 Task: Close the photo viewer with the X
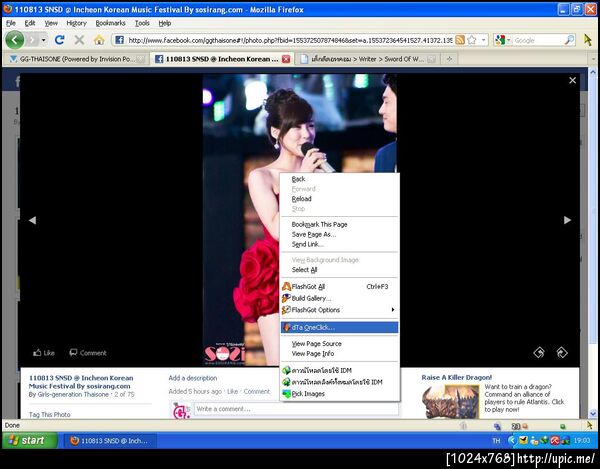click(x=572, y=80)
